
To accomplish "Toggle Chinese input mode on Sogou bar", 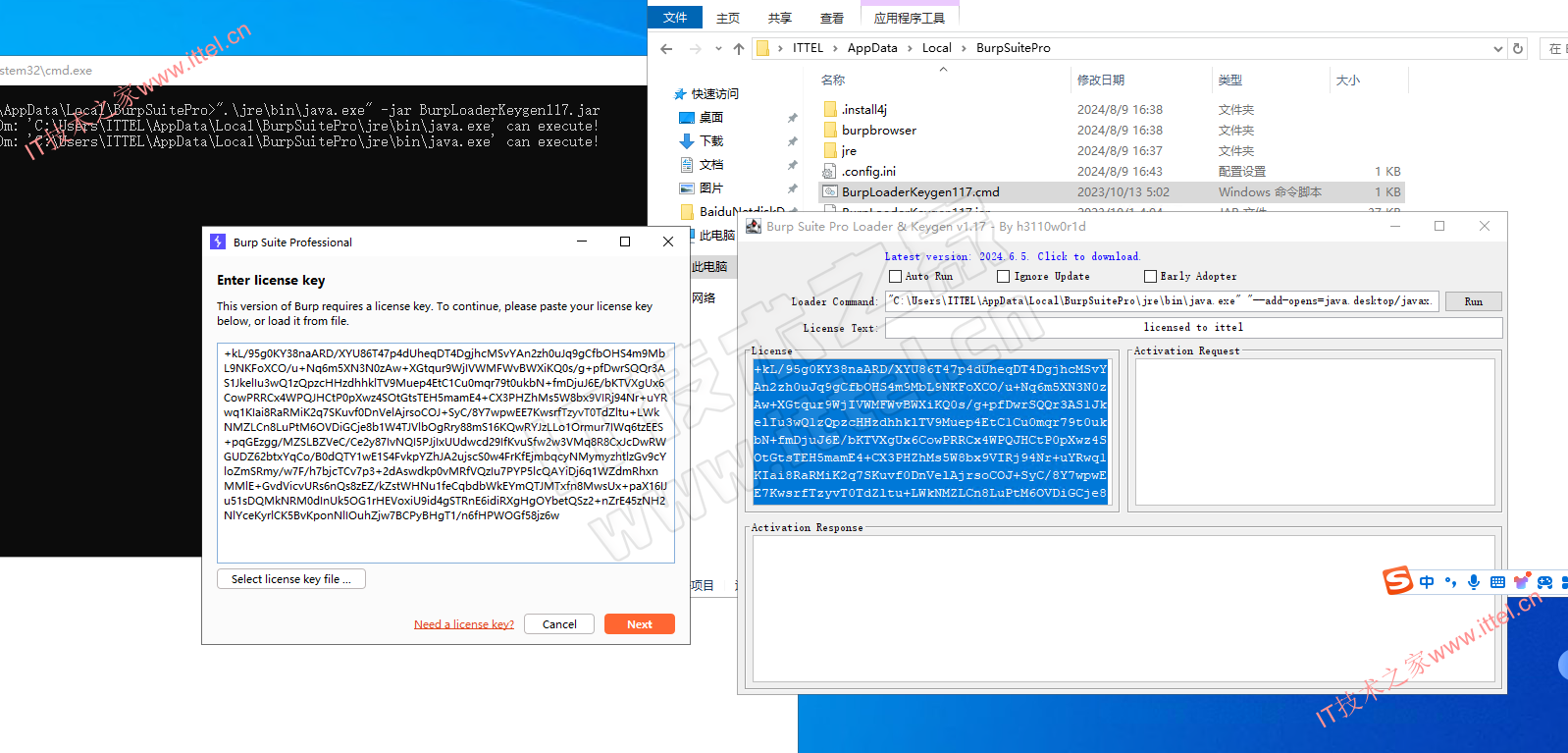I will (1427, 582).
